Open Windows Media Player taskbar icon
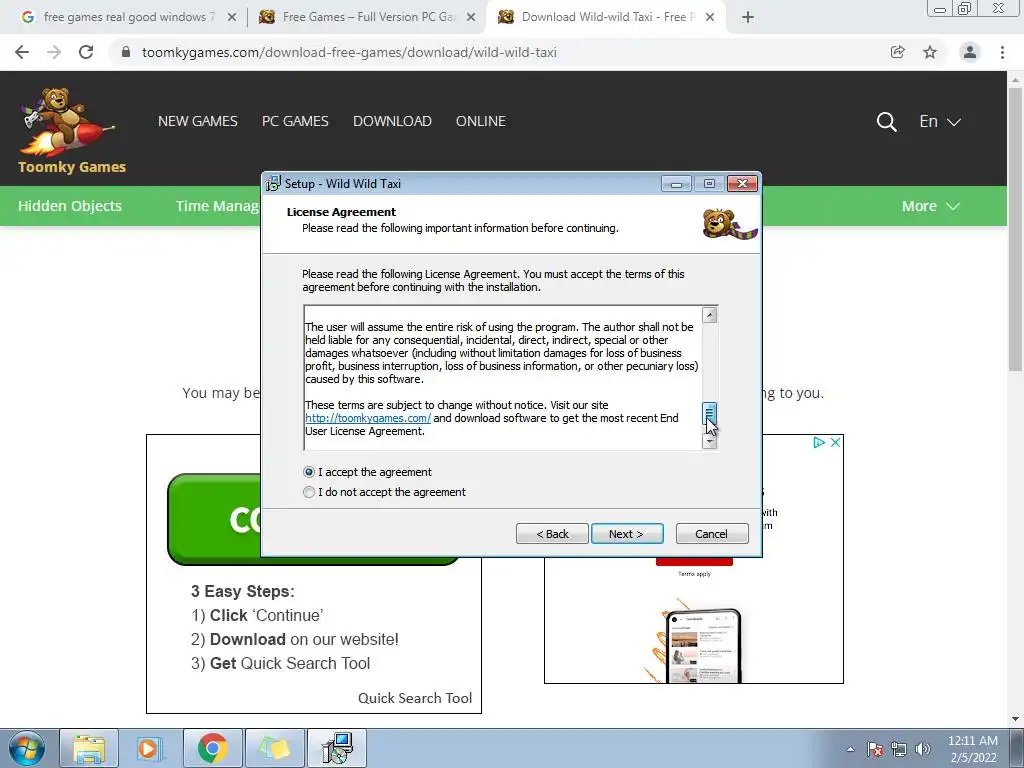Image resolution: width=1024 pixels, height=768 pixels. click(x=150, y=748)
